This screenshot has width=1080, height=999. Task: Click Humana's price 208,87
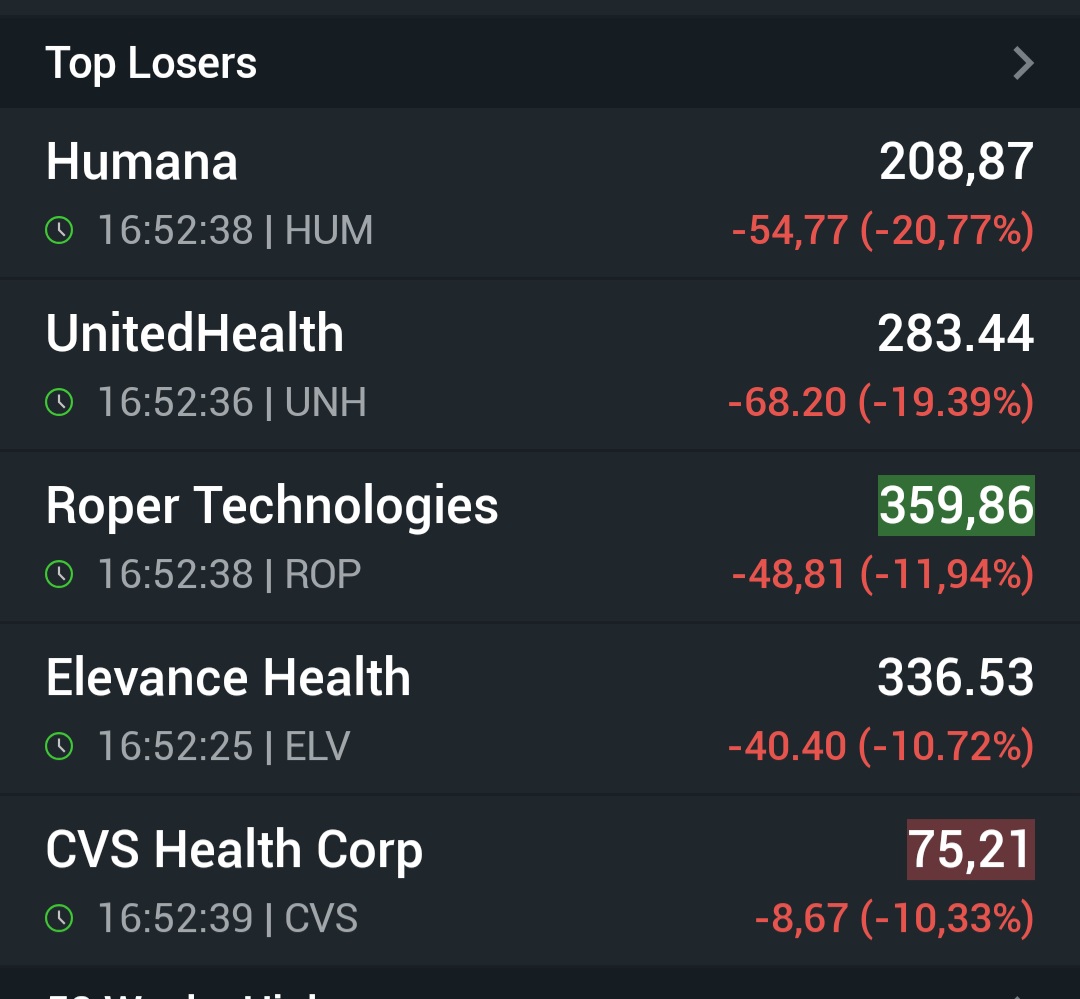pos(956,162)
